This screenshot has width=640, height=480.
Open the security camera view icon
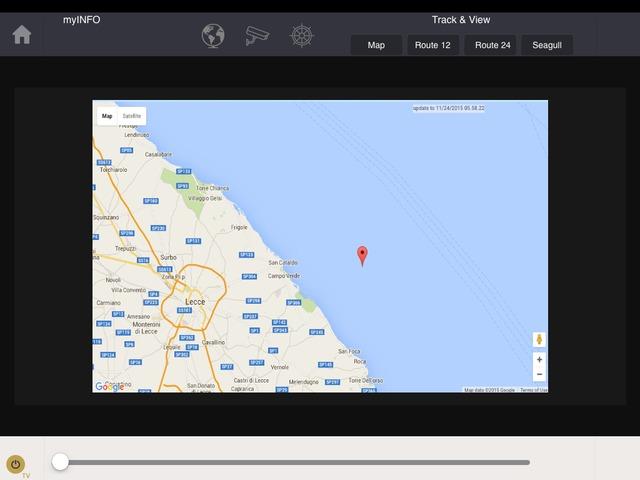(x=257, y=36)
